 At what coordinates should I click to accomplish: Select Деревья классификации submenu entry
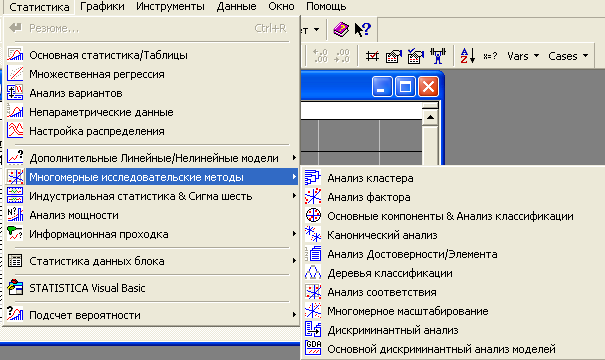click(453, 273)
